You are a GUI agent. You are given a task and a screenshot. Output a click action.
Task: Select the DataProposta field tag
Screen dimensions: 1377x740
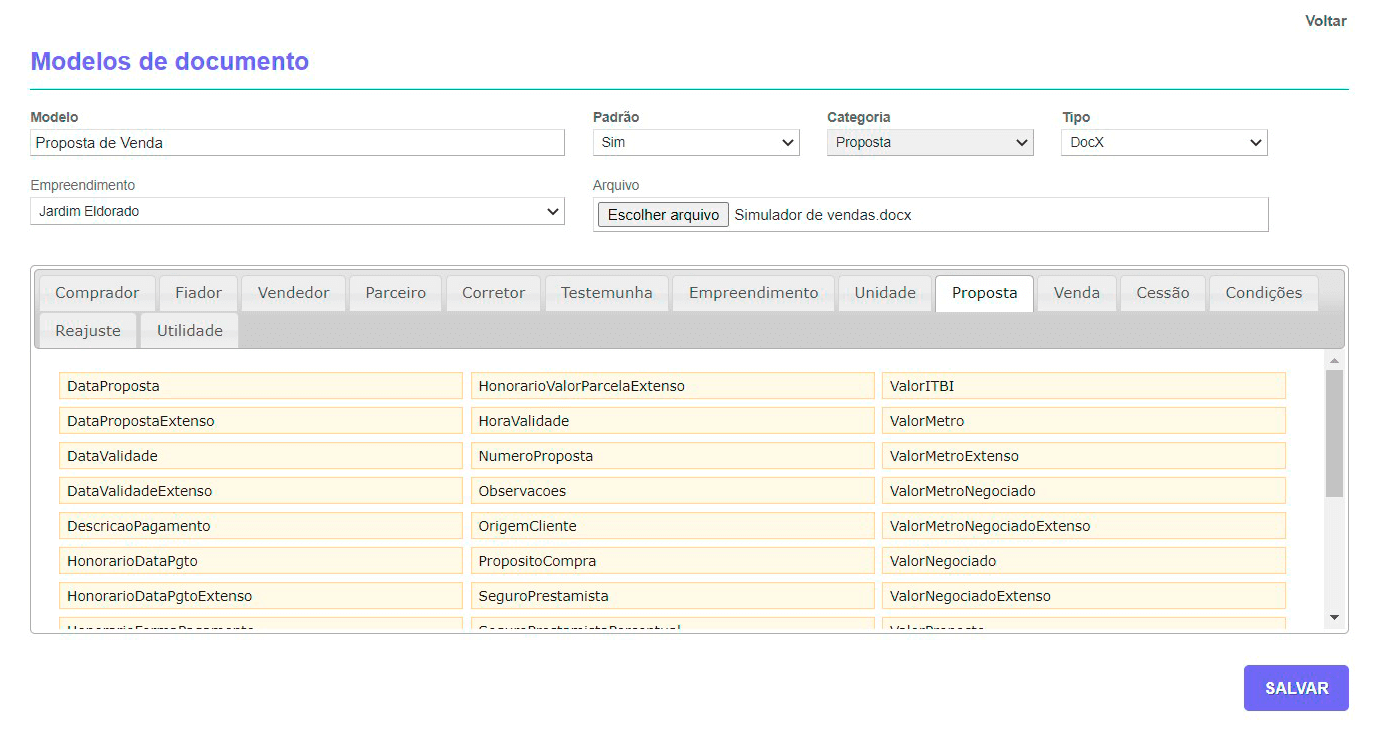pyautogui.click(x=260, y=385)
